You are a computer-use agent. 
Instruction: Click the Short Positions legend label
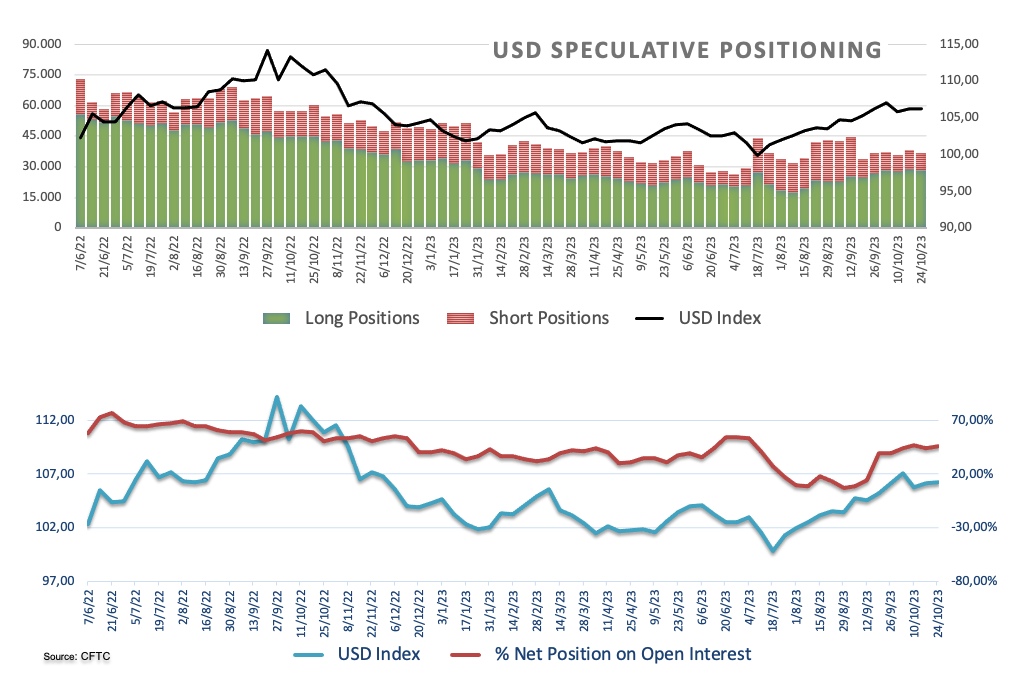tap(548, 318)
